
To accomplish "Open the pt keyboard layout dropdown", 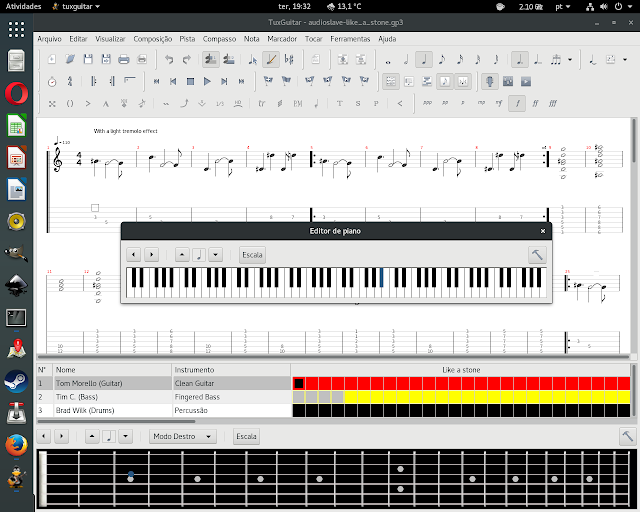I will tap(563, 7).
